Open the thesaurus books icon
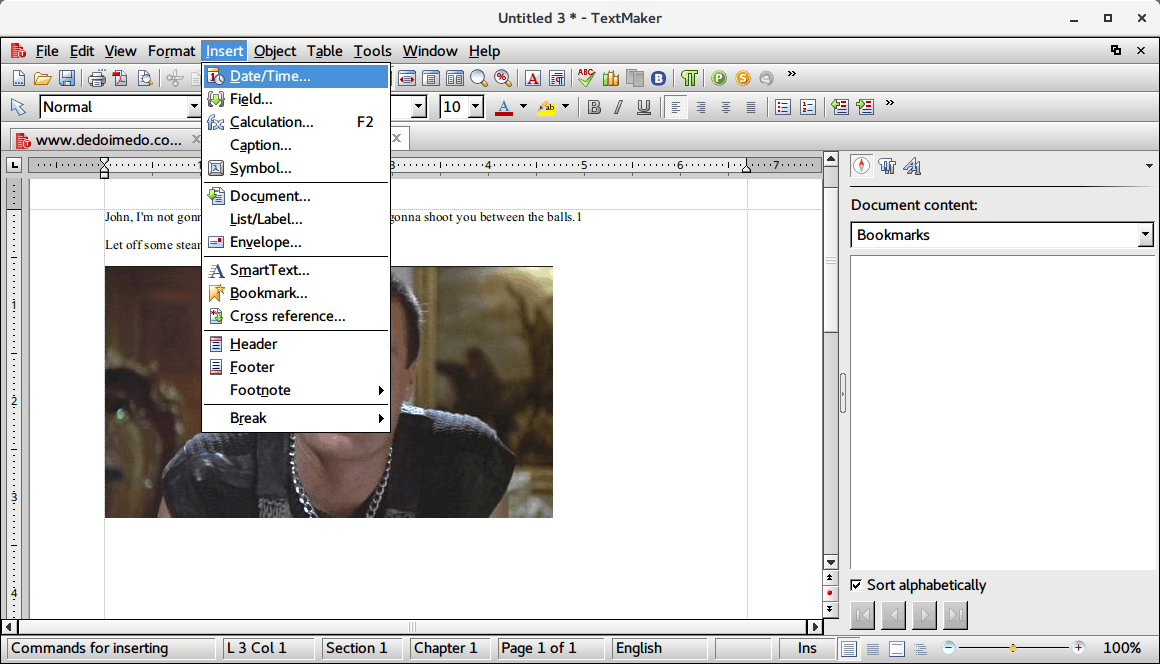Image resolution: width=1160 pixels, height=664 pixels. pos(611,78)
